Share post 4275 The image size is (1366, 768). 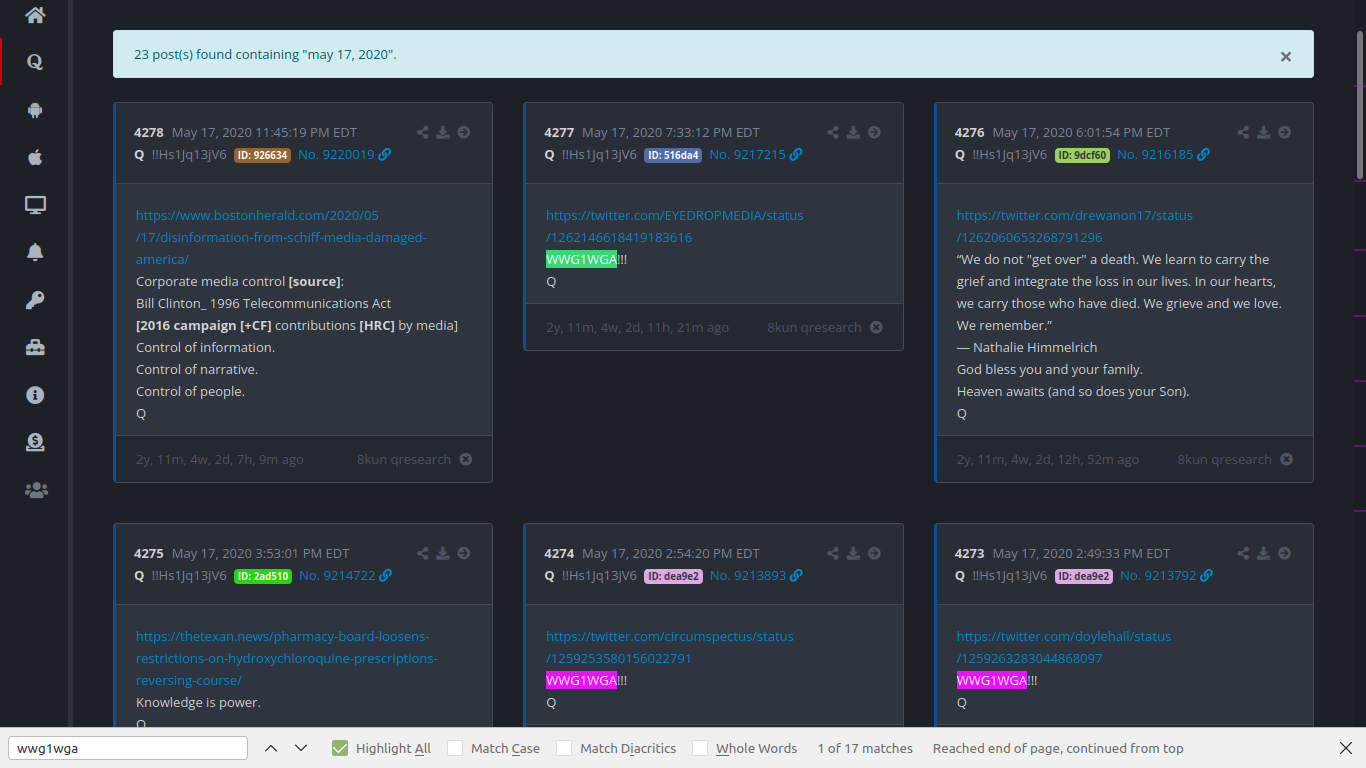(423, 553)
